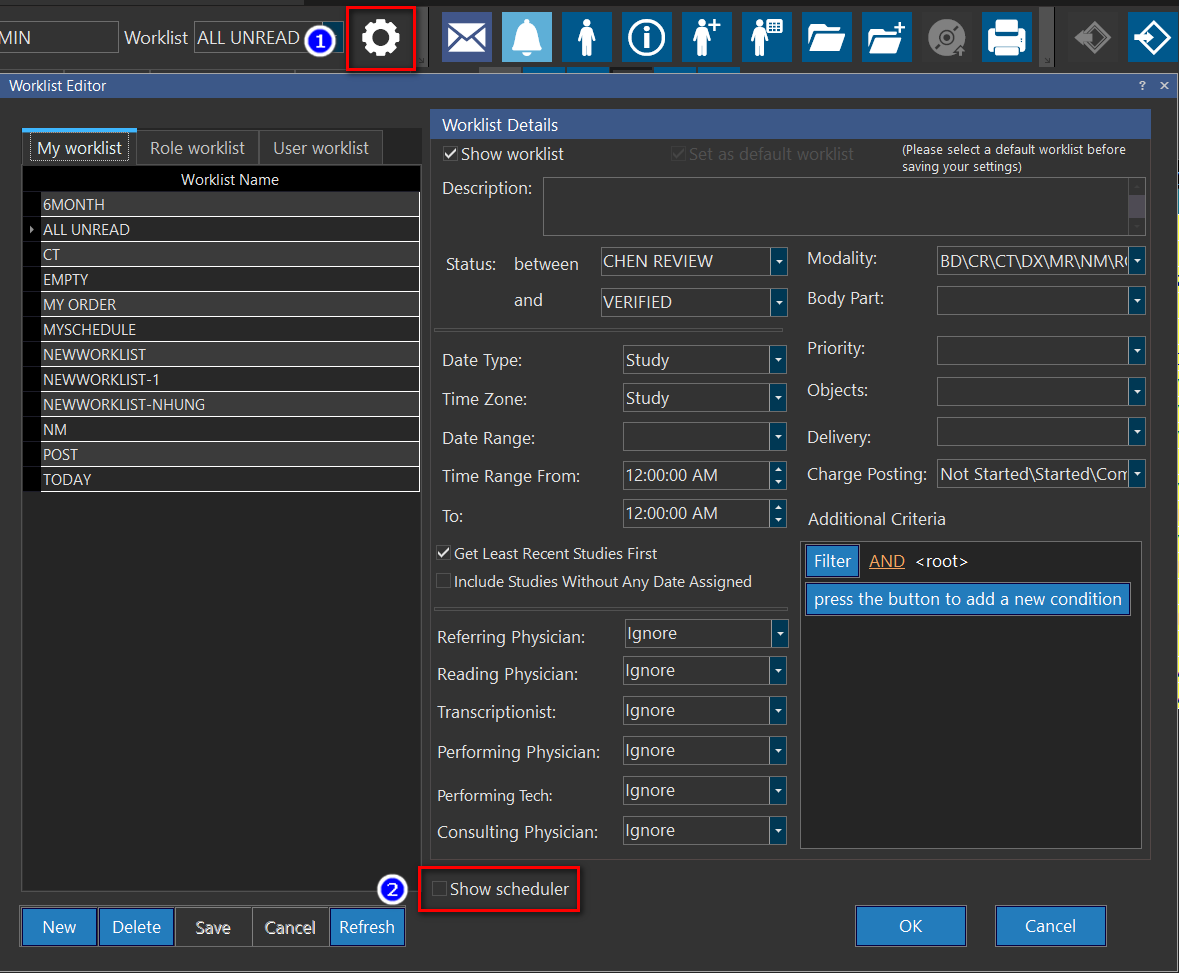1179x973 pixels.
Task: Click the add patient icon
Action: (x=707, y=38)
